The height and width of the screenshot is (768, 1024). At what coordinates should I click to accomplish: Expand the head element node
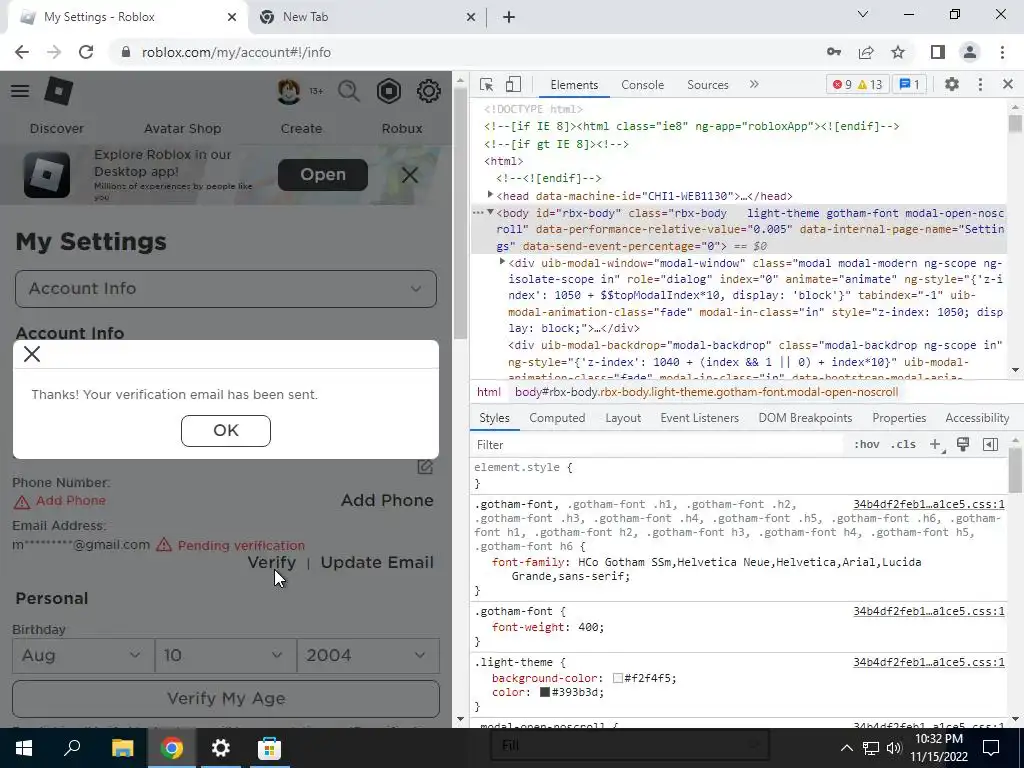click(490, 195)
